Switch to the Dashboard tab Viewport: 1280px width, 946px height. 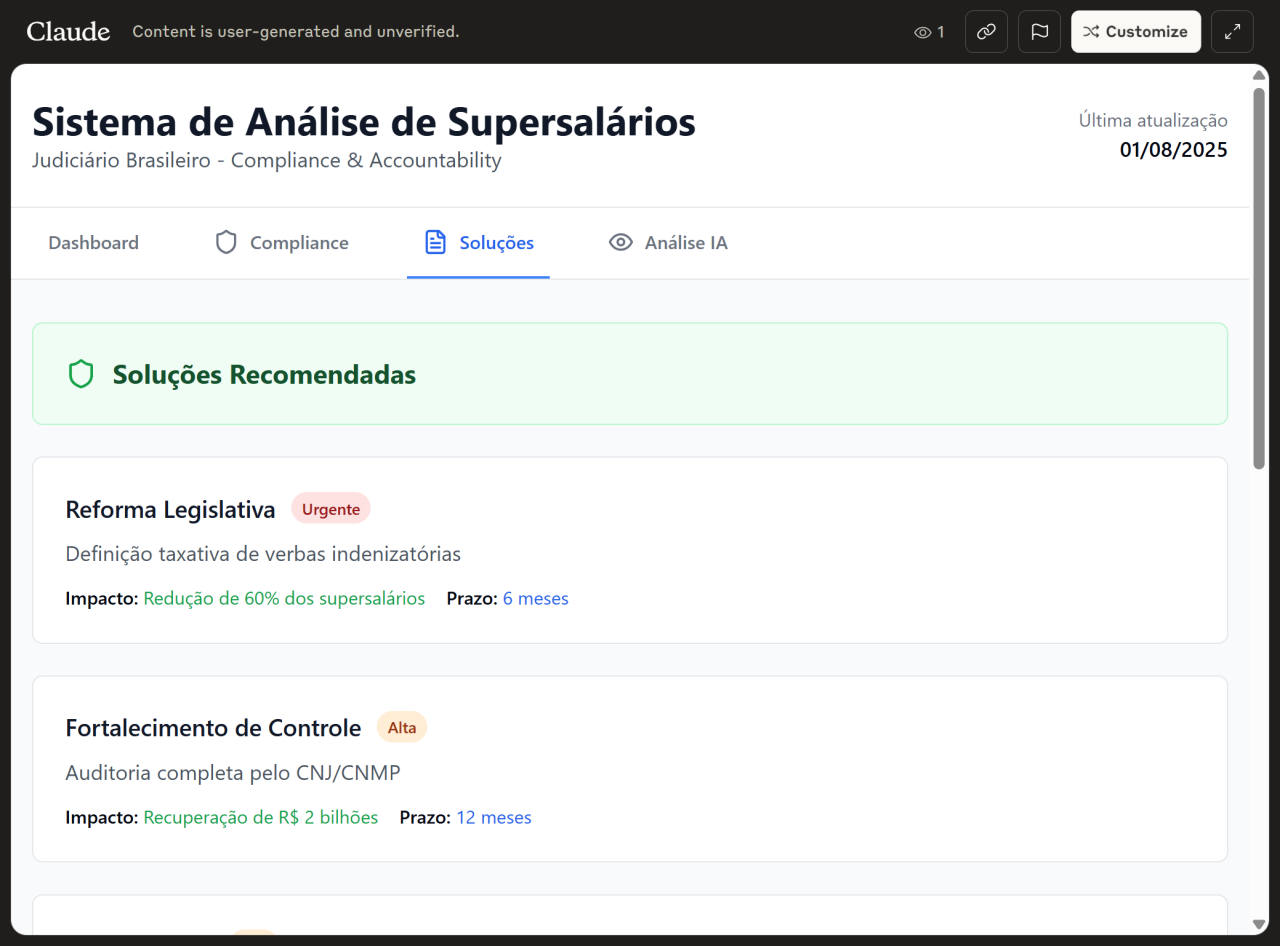point(93,243)
